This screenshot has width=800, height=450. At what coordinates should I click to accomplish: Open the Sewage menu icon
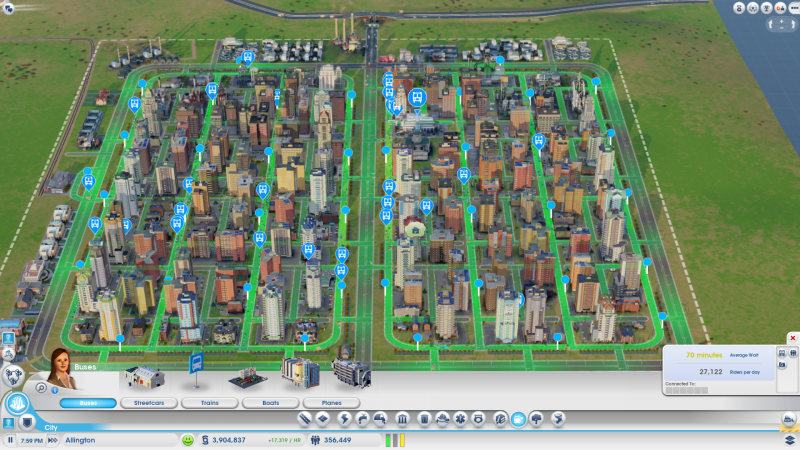point(381,419)
